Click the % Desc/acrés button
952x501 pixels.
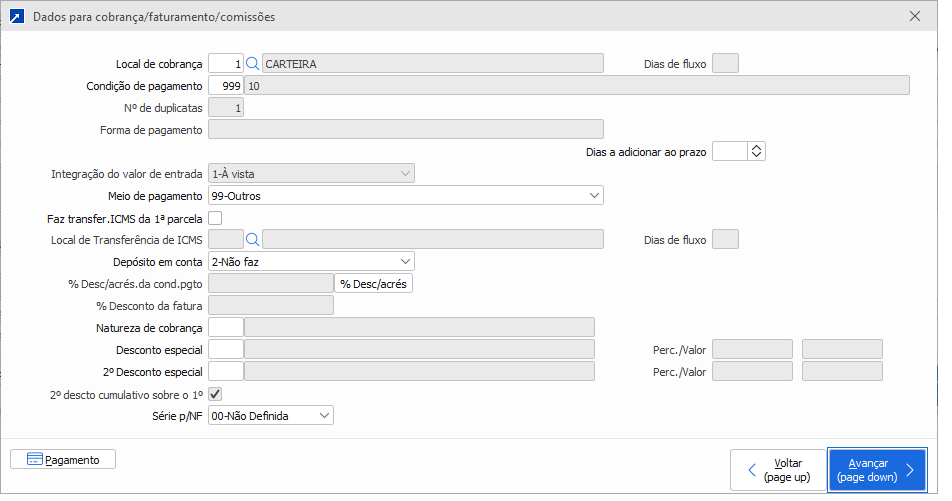click(x=374, y=283)
